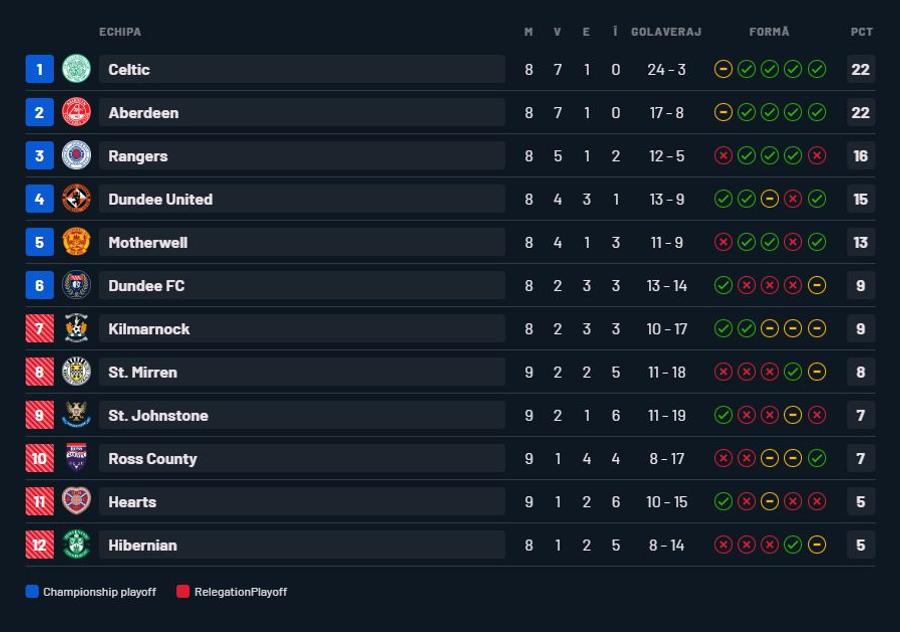This screenshot has width=900, height=632.
Task: Click the blue Championship playoff legend swatch
Action: [32, 591]
